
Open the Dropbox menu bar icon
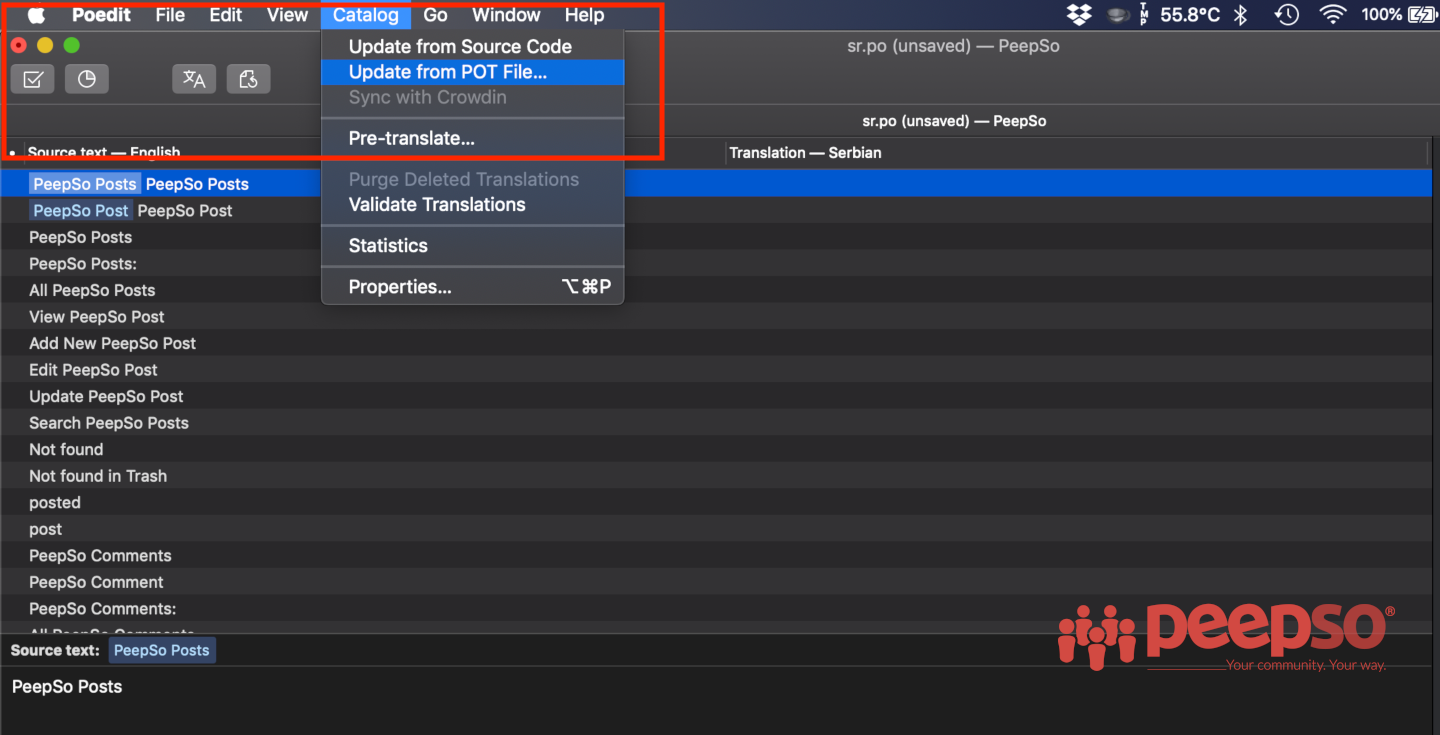click(1079, 15)
